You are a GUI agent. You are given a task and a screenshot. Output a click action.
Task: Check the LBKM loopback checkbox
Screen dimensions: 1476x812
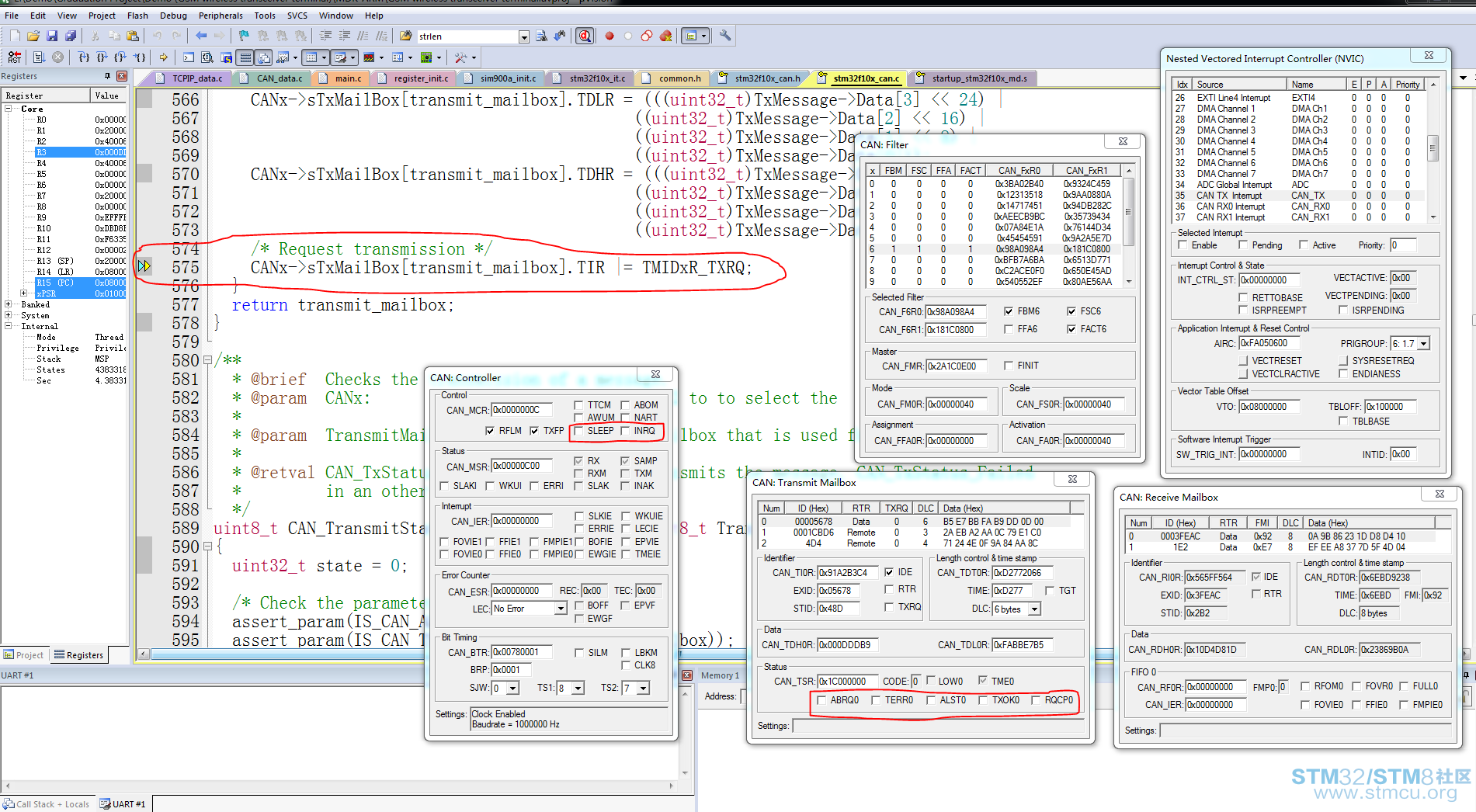625,653
